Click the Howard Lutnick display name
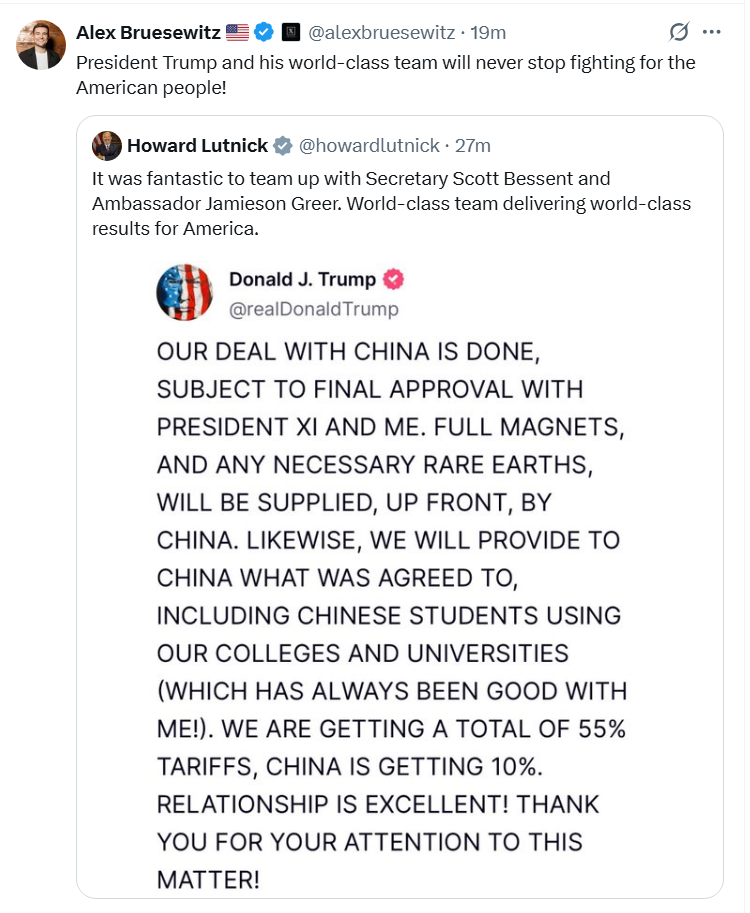 click(197, 146)
